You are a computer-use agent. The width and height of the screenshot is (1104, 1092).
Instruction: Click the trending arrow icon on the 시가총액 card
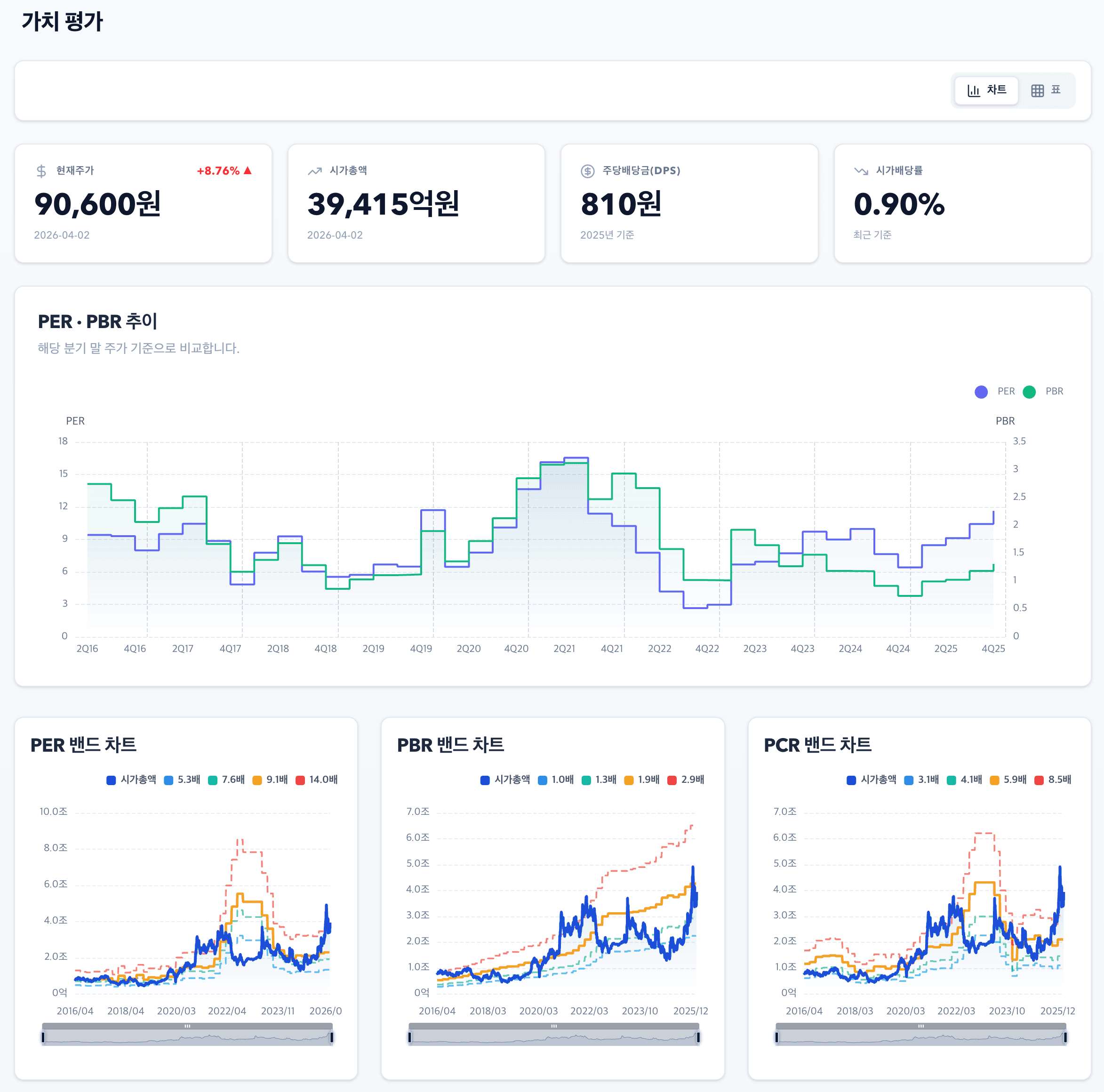[314, 170]
